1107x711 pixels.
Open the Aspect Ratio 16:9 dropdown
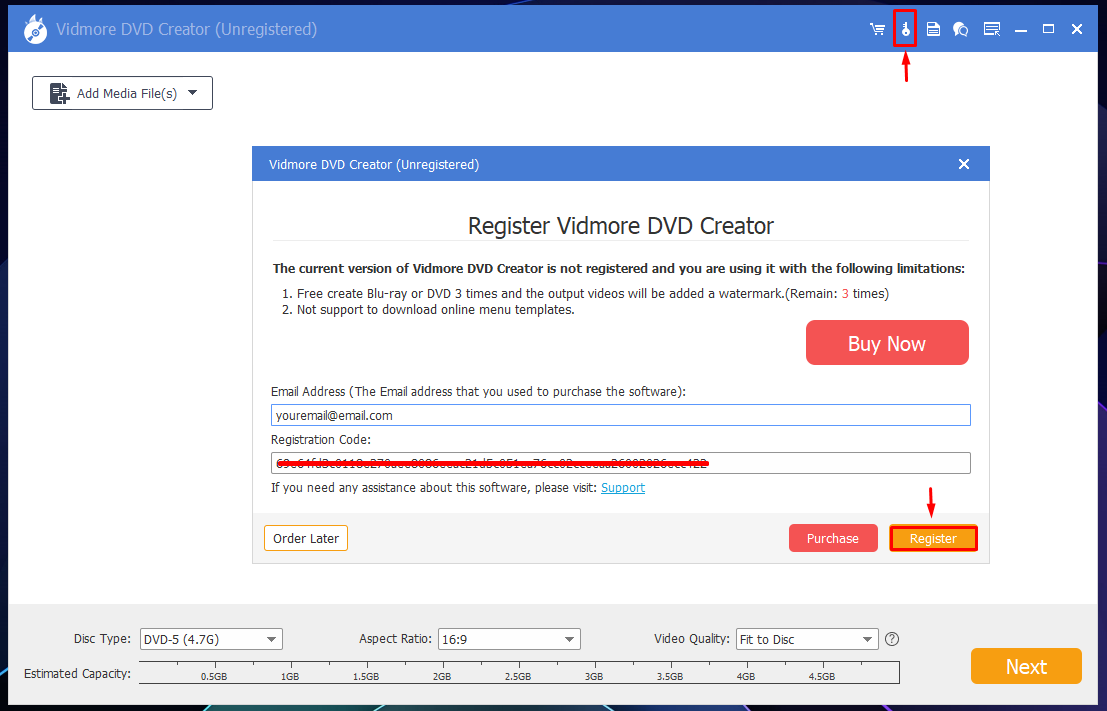pos(509,639)
